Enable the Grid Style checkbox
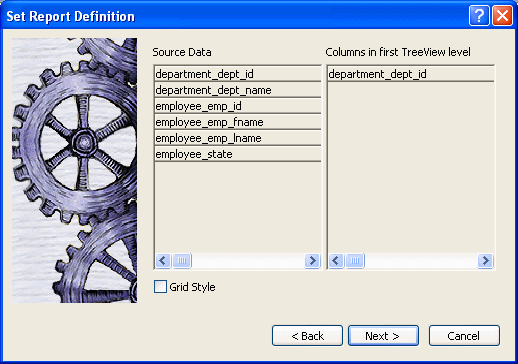 pyautogui.click(x=160, y=286)
